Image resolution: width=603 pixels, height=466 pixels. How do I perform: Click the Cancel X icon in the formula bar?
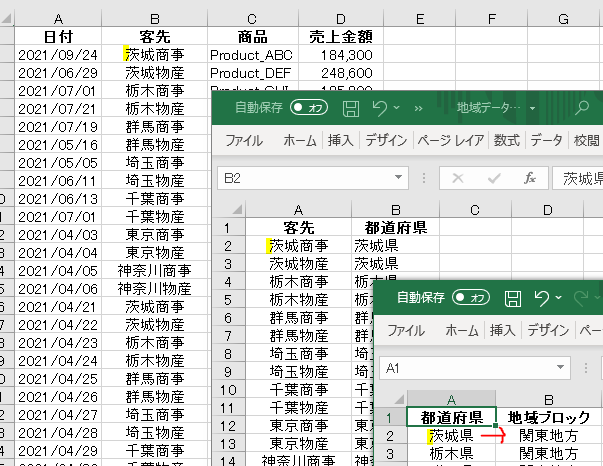click(x=458, y=178)
